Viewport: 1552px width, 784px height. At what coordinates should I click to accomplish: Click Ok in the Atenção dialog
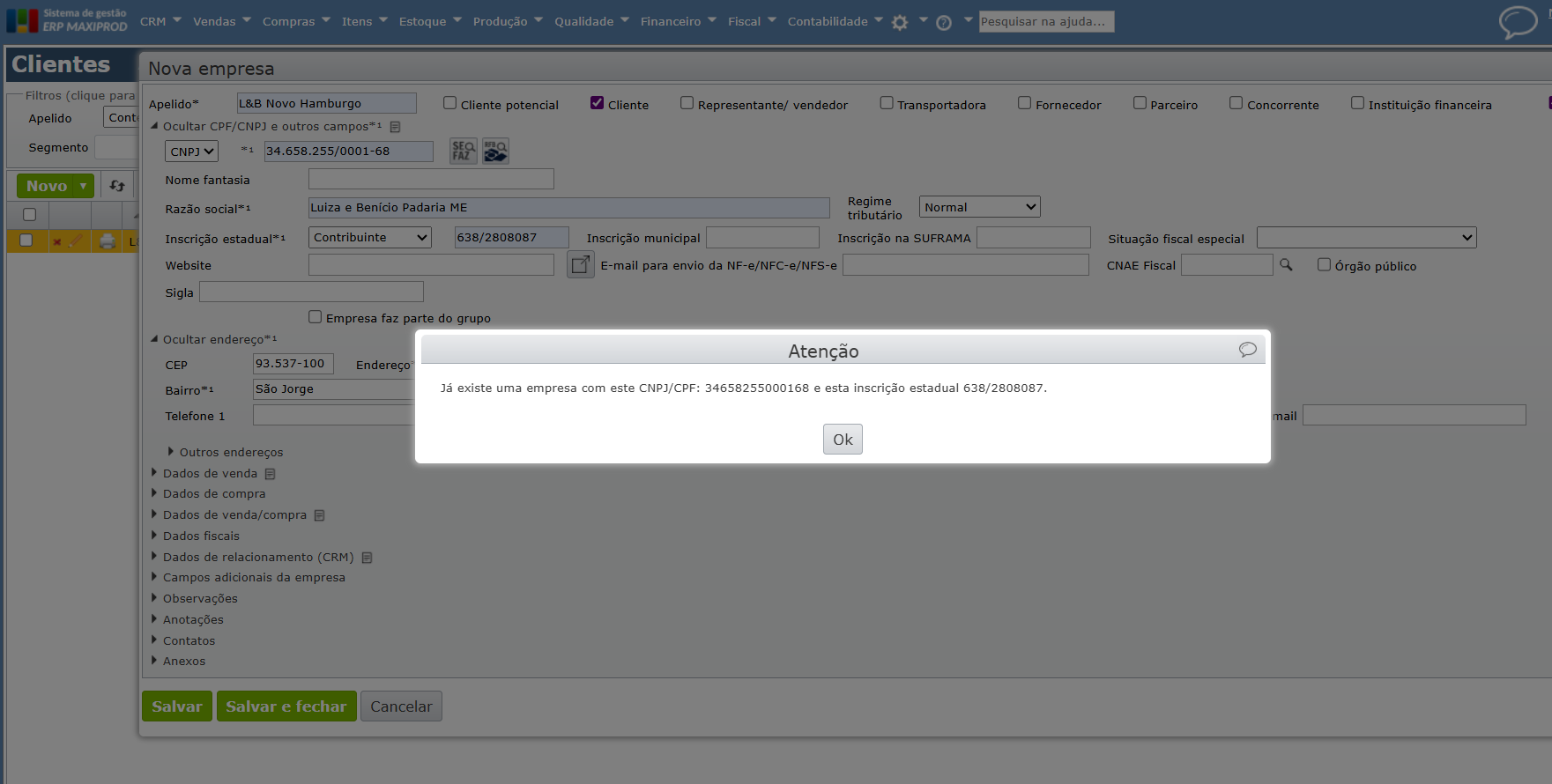(843, 440)
